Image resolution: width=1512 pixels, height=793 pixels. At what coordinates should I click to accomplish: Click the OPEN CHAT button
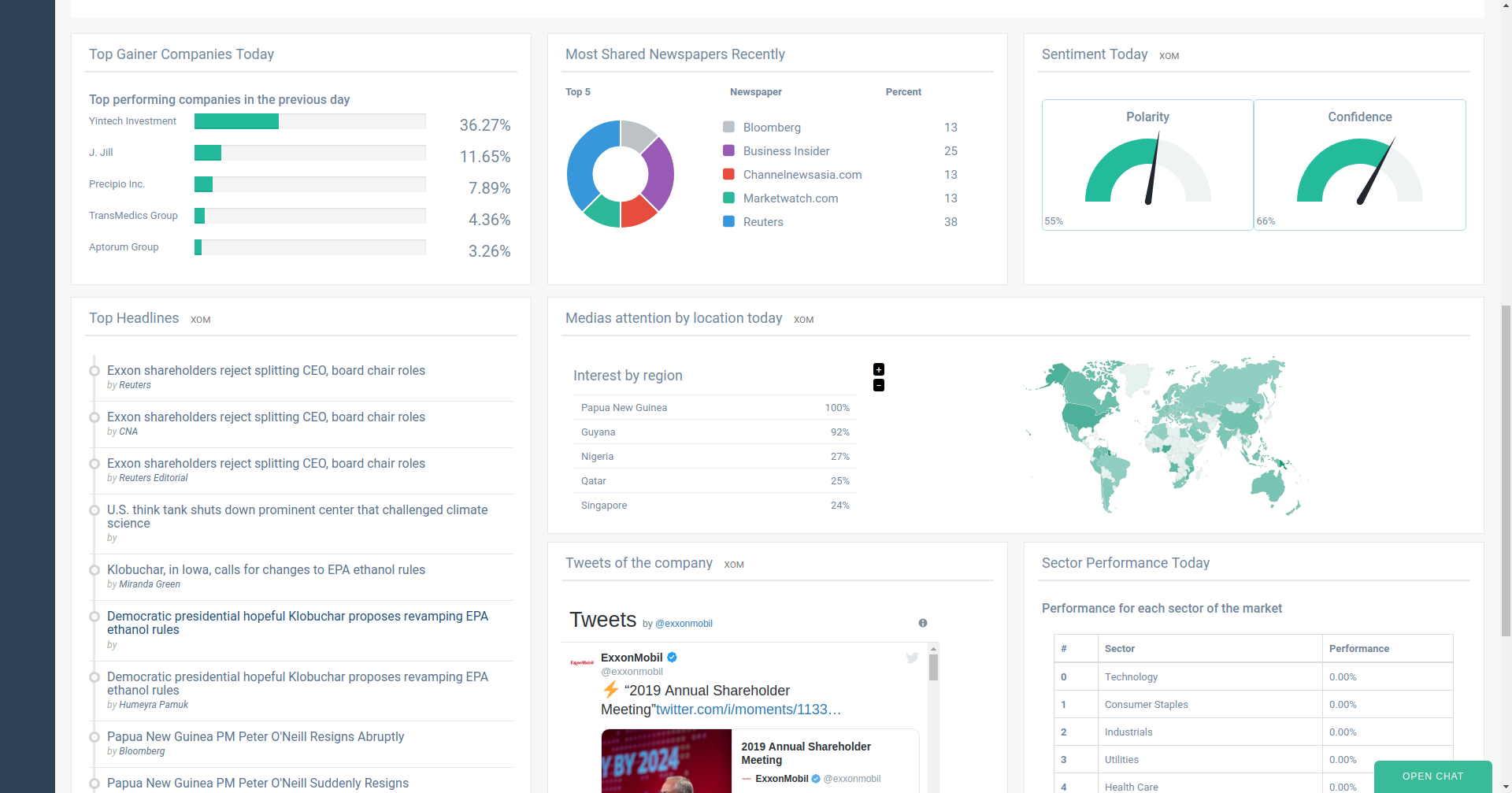coord(1432,776)
